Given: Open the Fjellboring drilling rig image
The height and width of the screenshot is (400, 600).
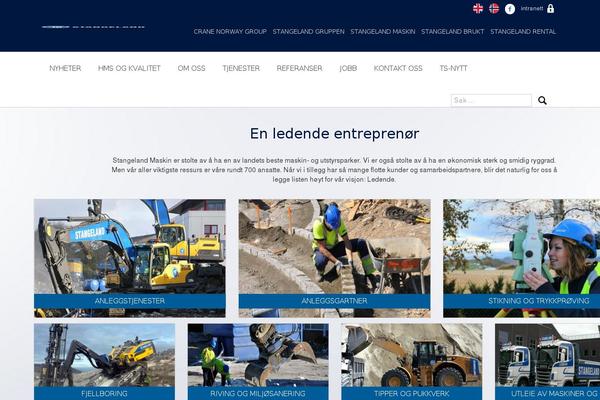Looking at the screenshot, I should (x=104, y=355).
